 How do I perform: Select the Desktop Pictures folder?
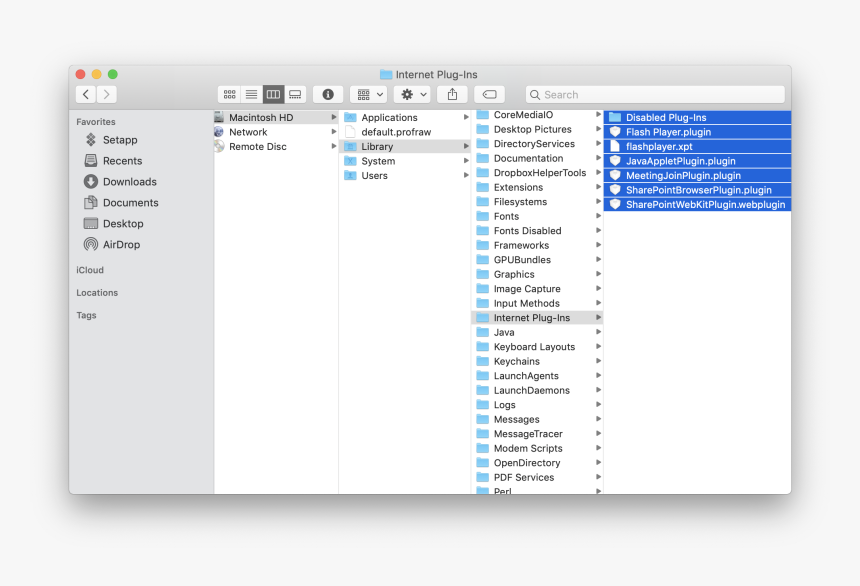point(538,129)
